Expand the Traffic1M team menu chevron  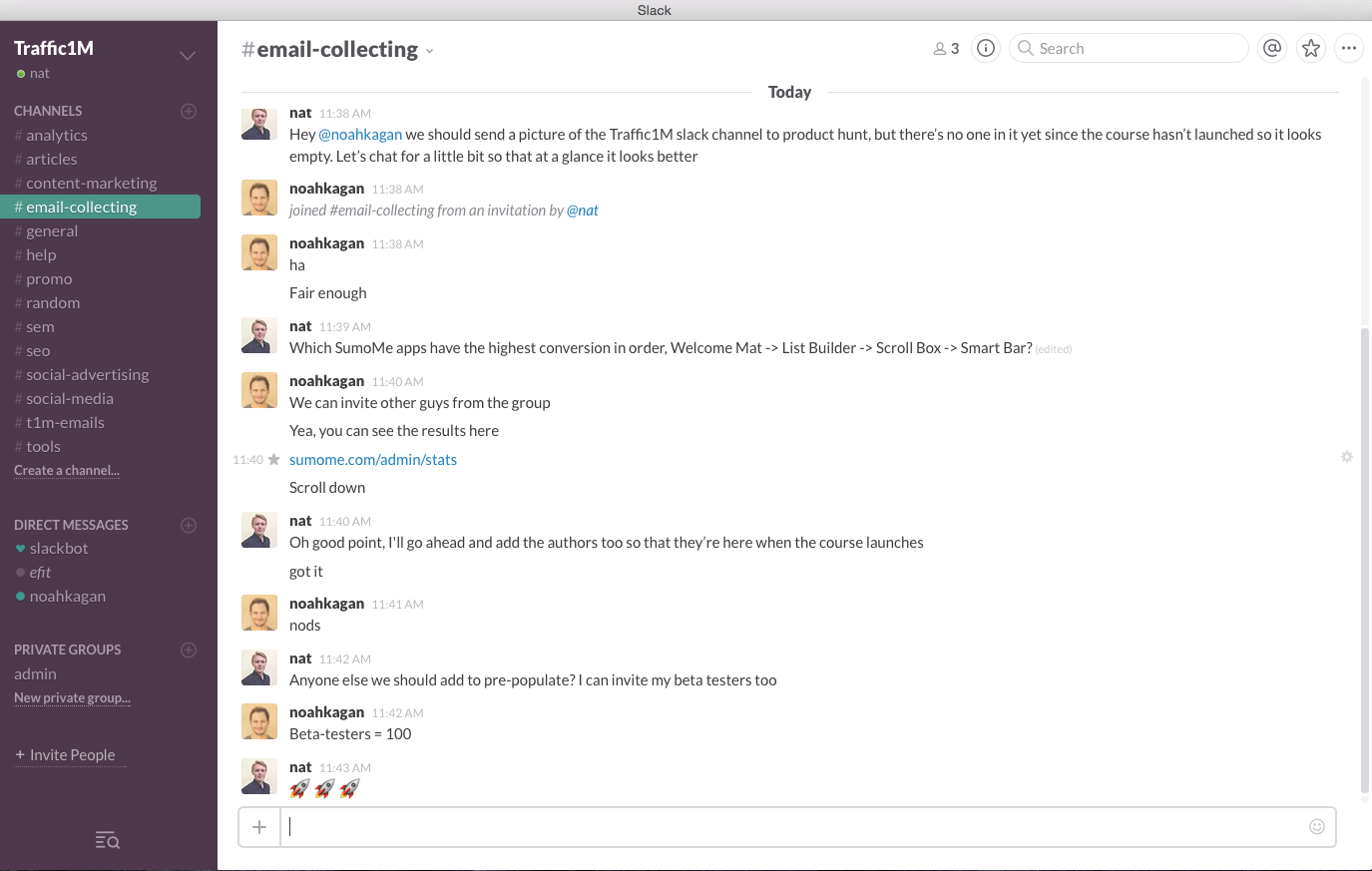188,55
